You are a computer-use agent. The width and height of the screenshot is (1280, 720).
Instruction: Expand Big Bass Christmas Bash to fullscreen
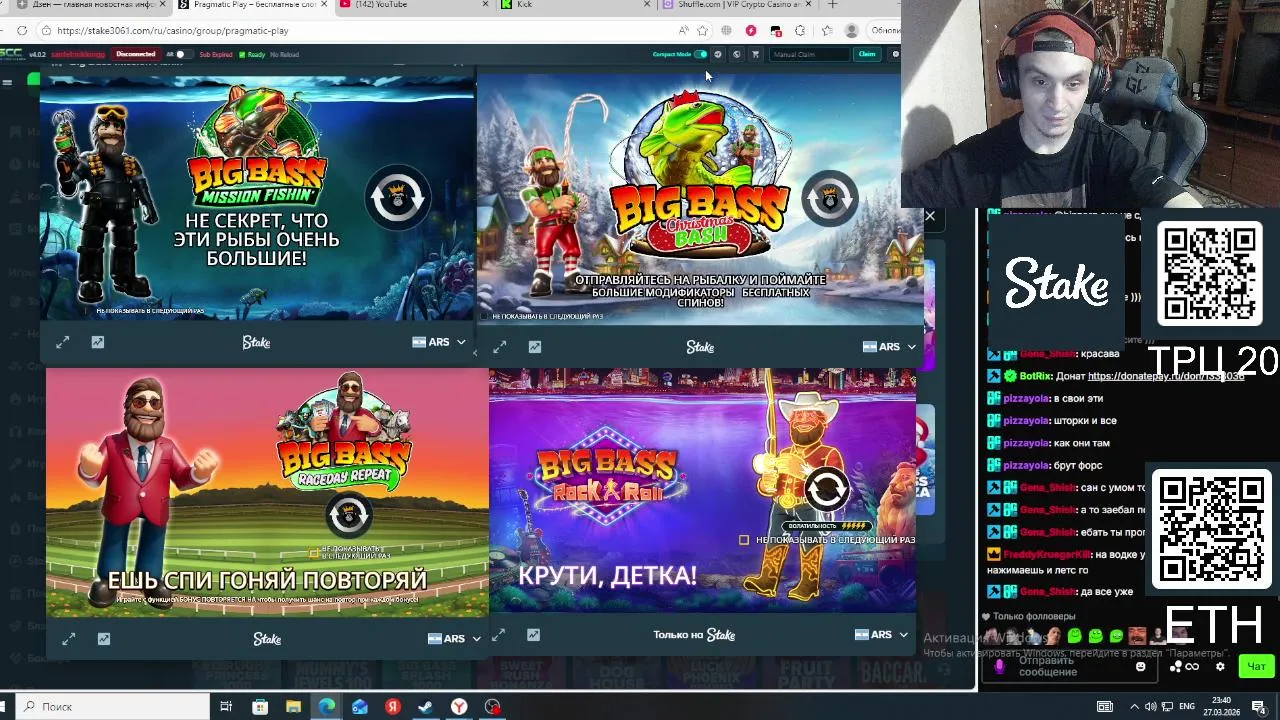499,347
